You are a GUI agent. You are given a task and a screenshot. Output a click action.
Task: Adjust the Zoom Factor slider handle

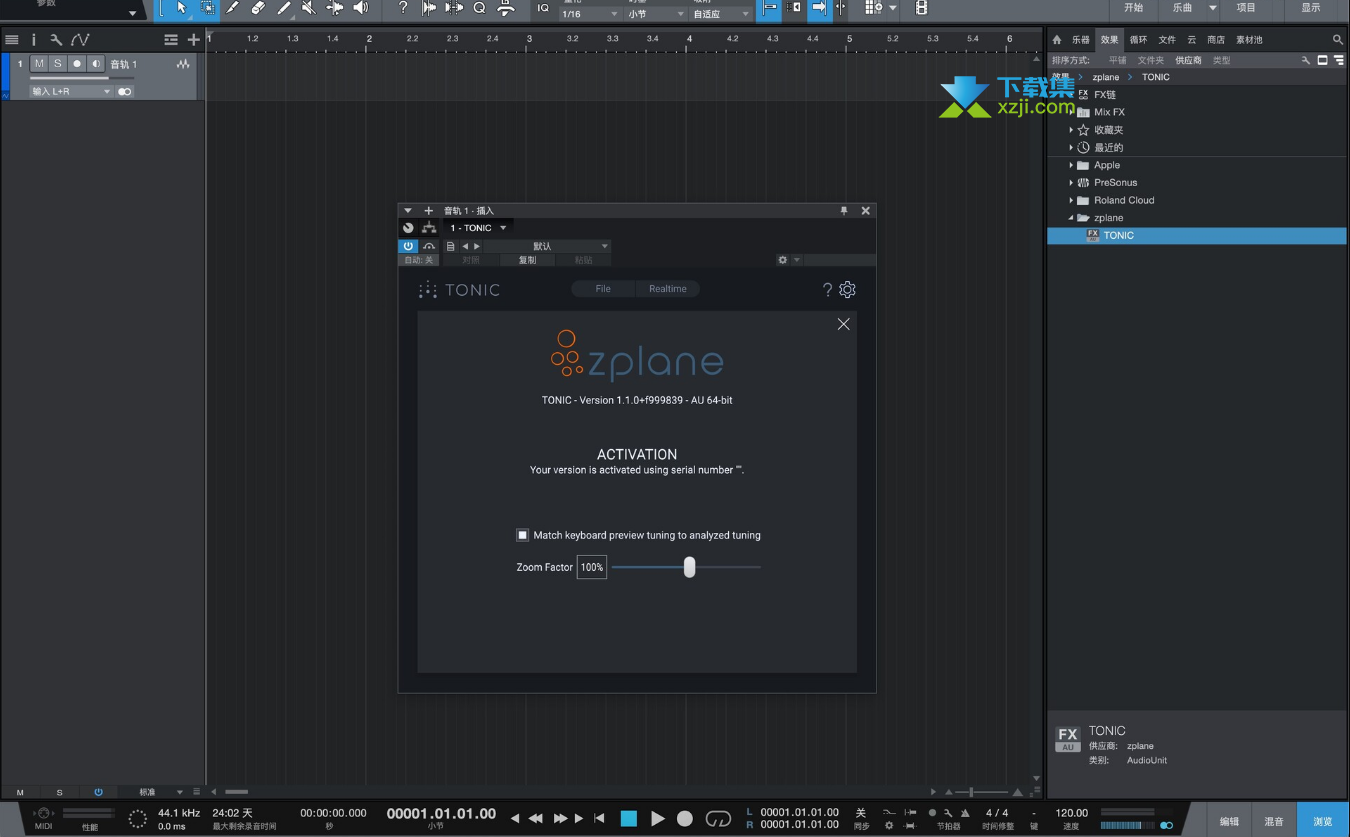click(689, 567)
